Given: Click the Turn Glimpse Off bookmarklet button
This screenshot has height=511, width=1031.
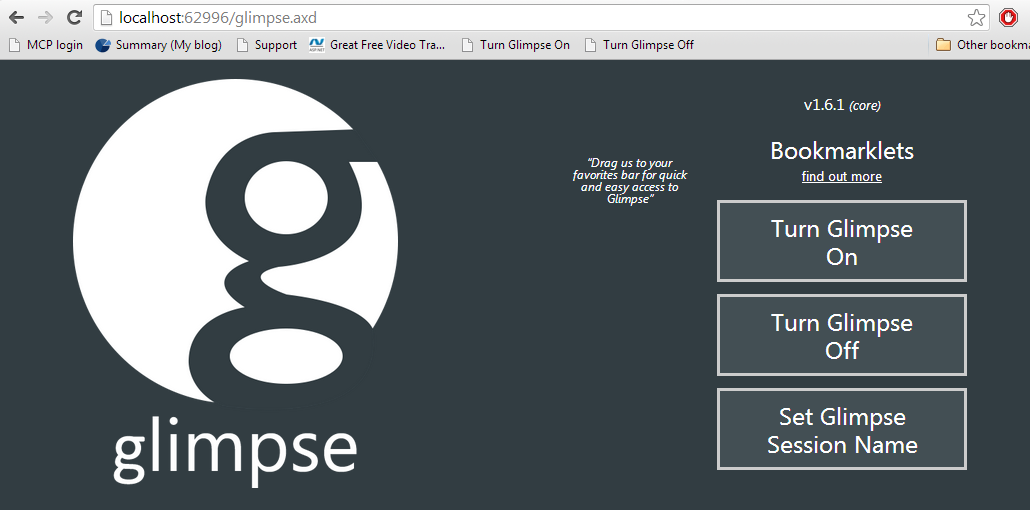Looking at the screenshot, I should coord(842,335).
